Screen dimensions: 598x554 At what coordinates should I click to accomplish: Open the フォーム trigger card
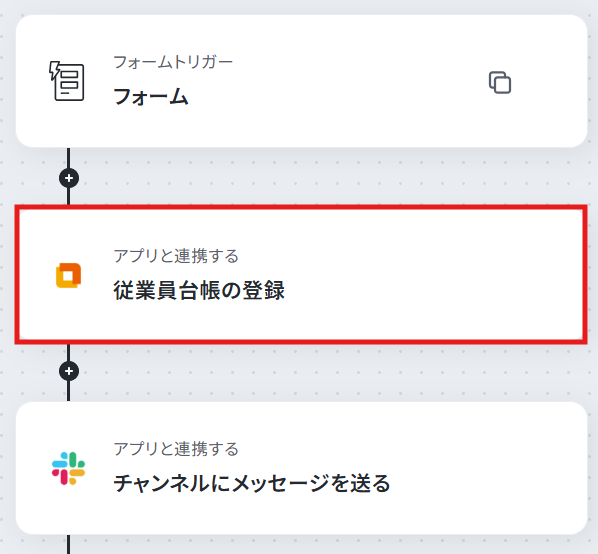point(301,81)
